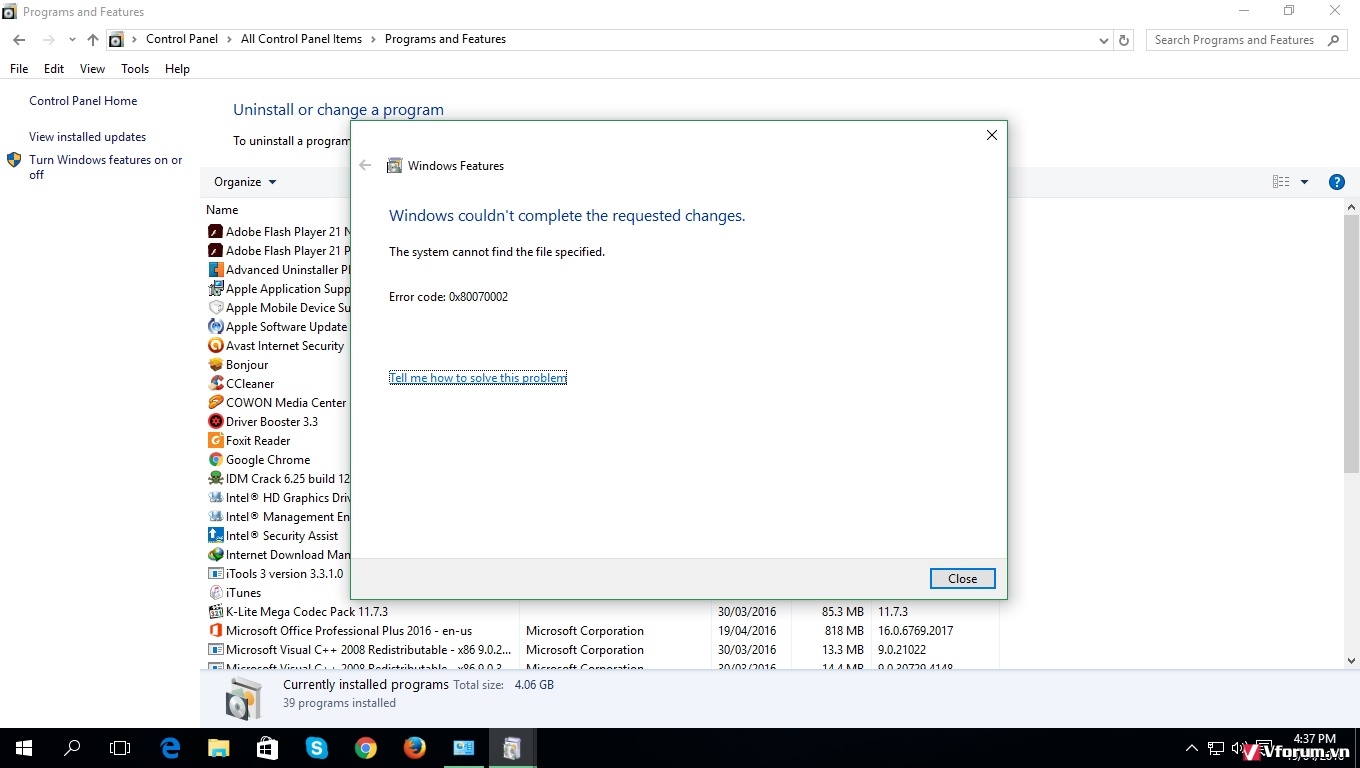Open the Edit menu
1360x768 pixels.
pyautogui.click(x=54, y=69)
